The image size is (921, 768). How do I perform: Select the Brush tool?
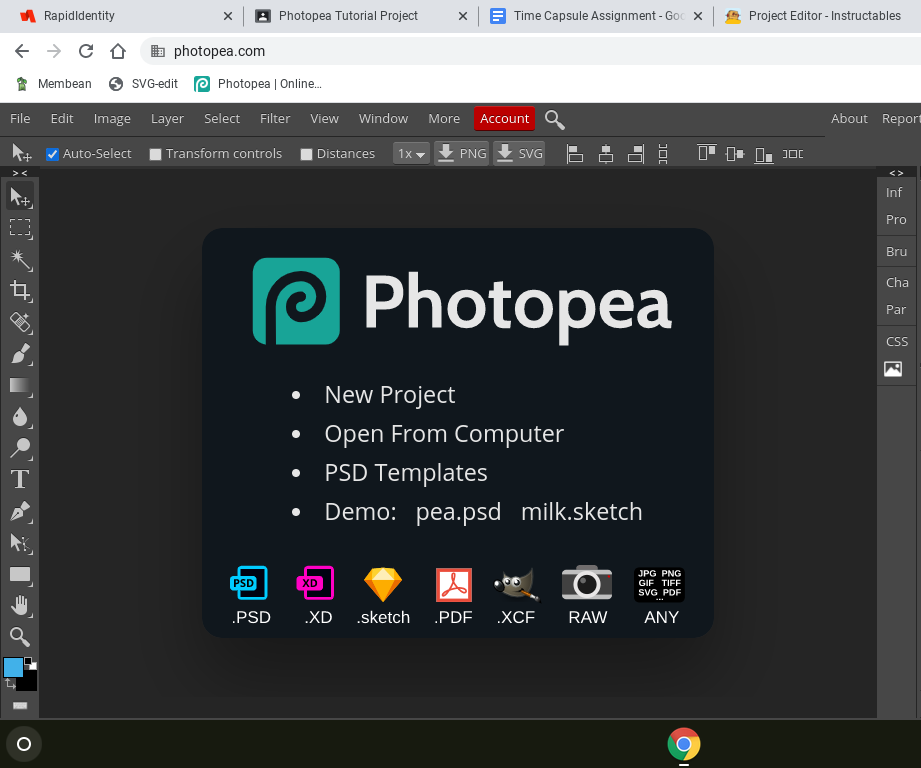click(20, 354)
